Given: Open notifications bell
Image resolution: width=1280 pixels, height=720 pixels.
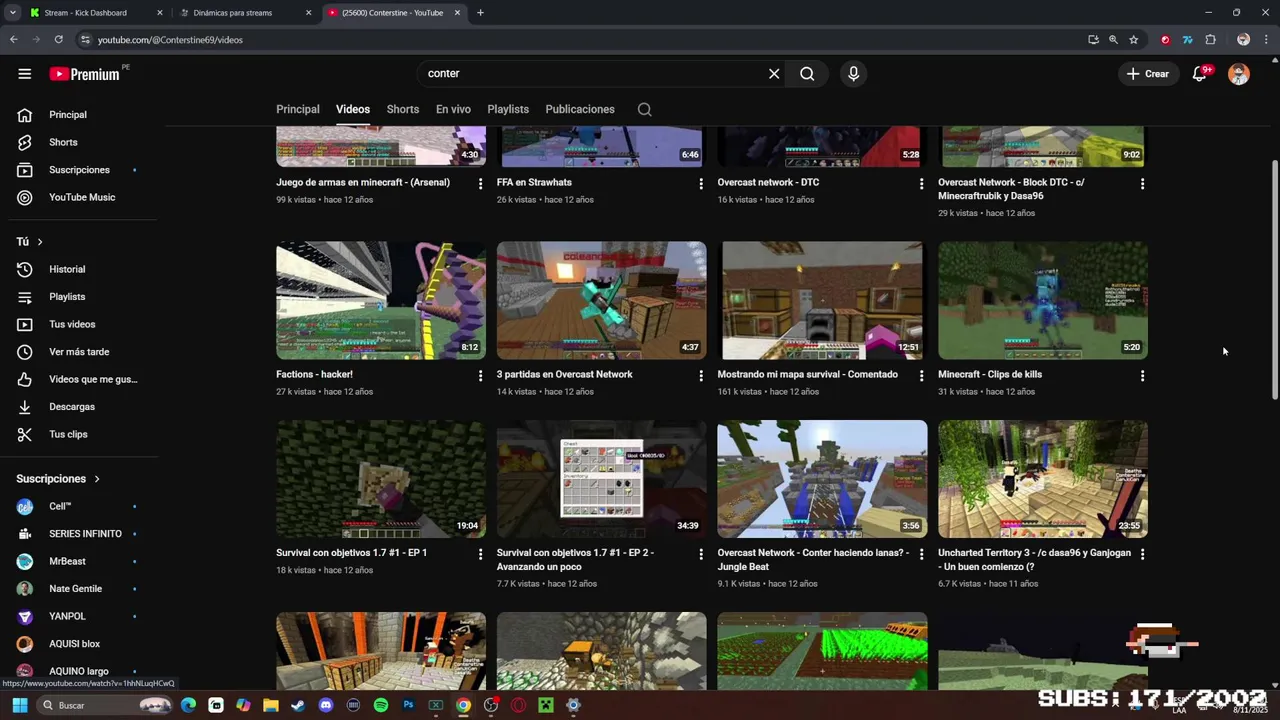Looking at the screenshot, I should [x=1200, y=74].
